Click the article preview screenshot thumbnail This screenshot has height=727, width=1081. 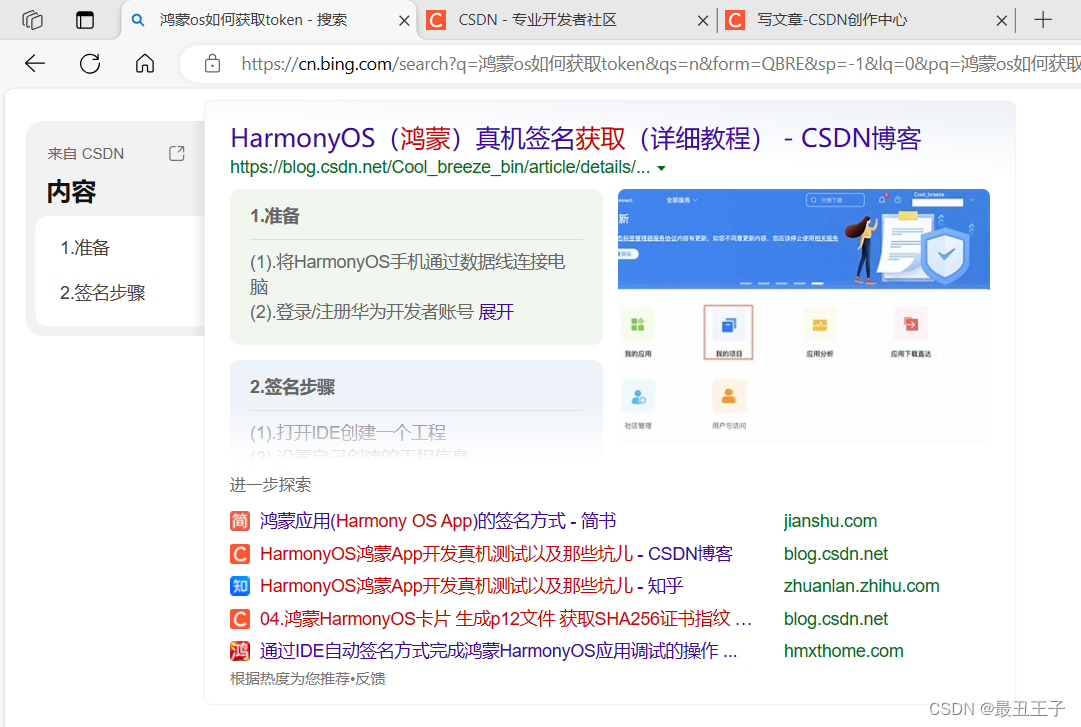tap(803, 316)
